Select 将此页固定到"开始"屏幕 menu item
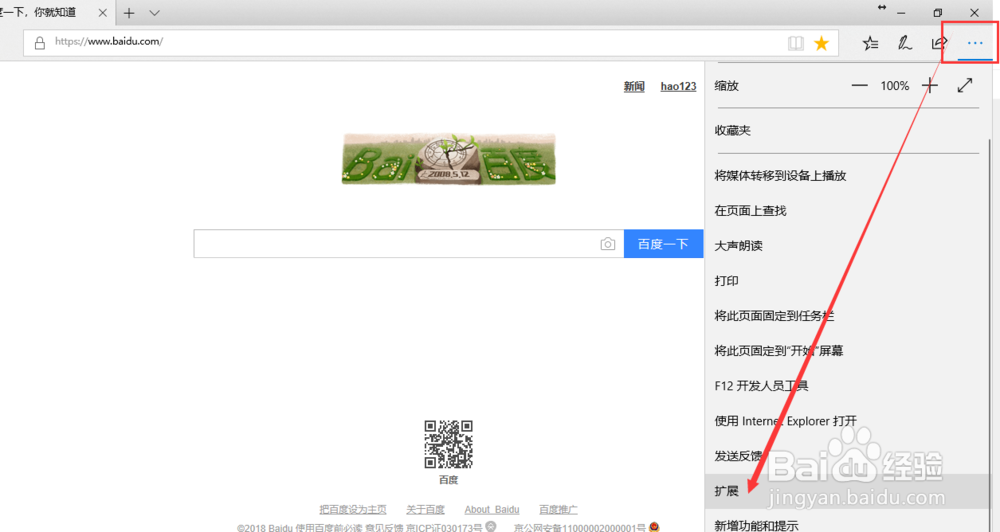This screenshot has width=1000, height=532. [848, 351]
